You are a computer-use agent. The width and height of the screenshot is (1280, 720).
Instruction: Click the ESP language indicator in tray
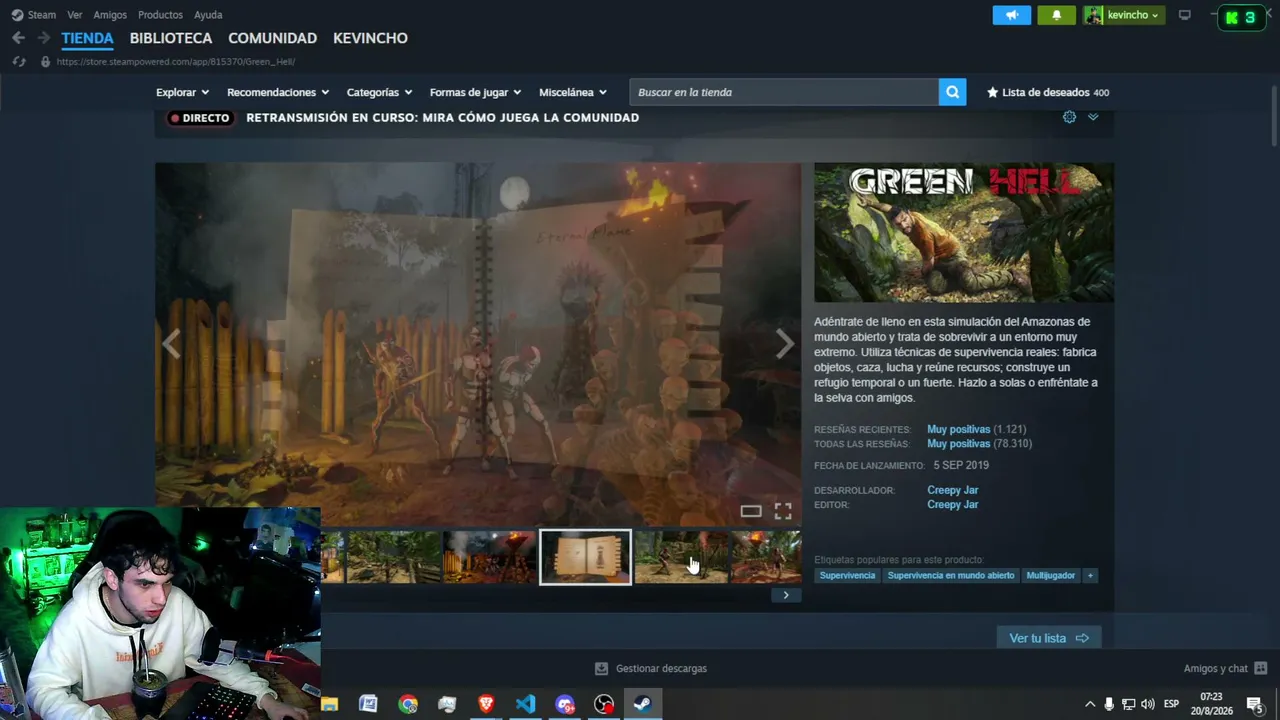click(1171, 704)
